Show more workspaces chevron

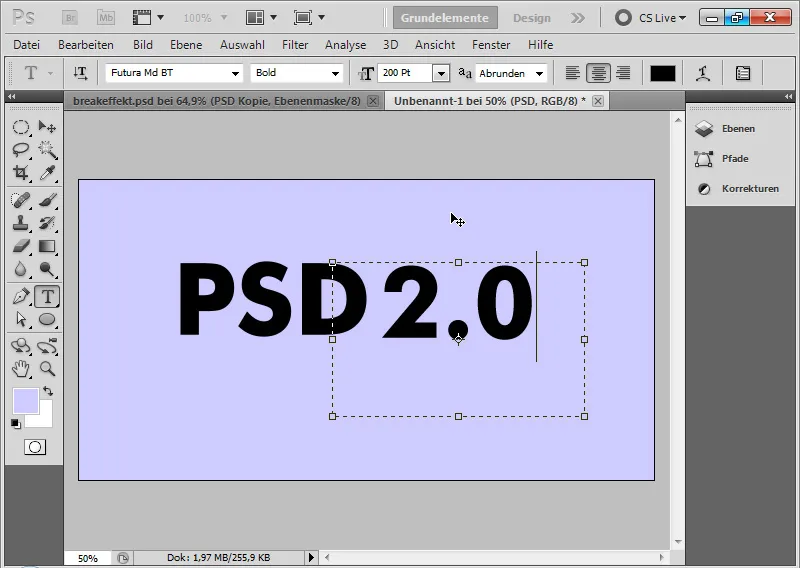578,18
